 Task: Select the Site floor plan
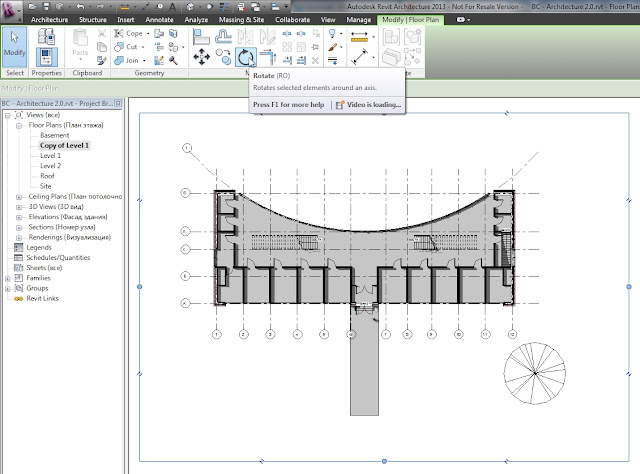click(x=45, y=186)
